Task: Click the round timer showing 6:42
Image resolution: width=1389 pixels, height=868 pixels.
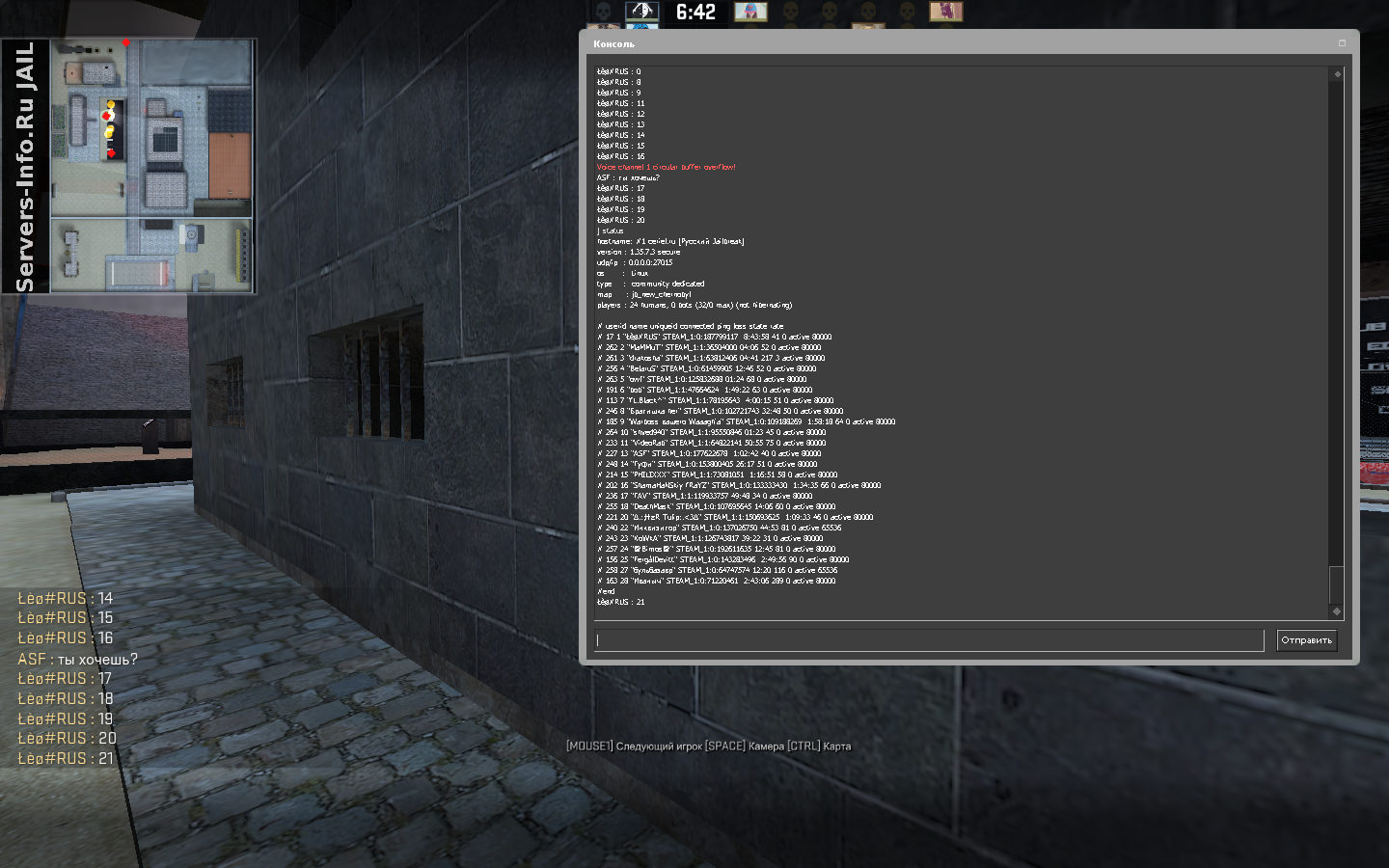Action: (695, 13)
